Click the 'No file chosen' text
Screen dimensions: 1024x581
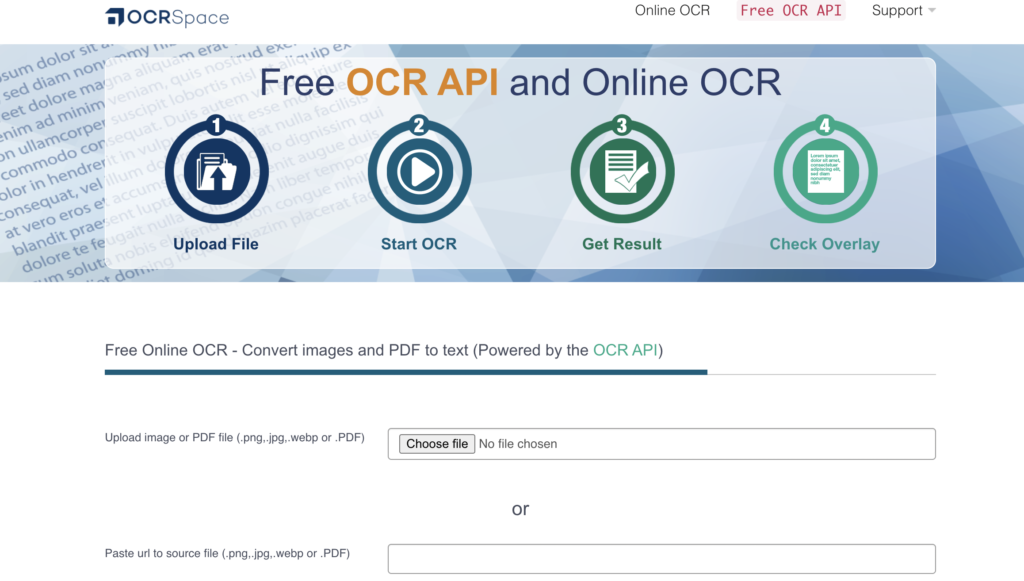tap(518, 444)
